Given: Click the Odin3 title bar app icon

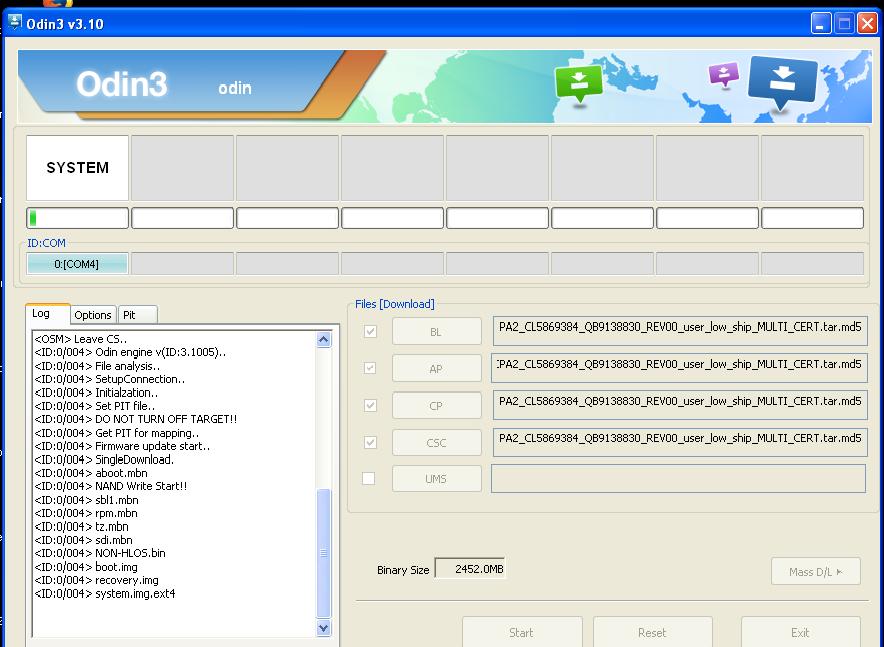Looking at the screenshot, I should pyautogui.click(x=14, y=23).
